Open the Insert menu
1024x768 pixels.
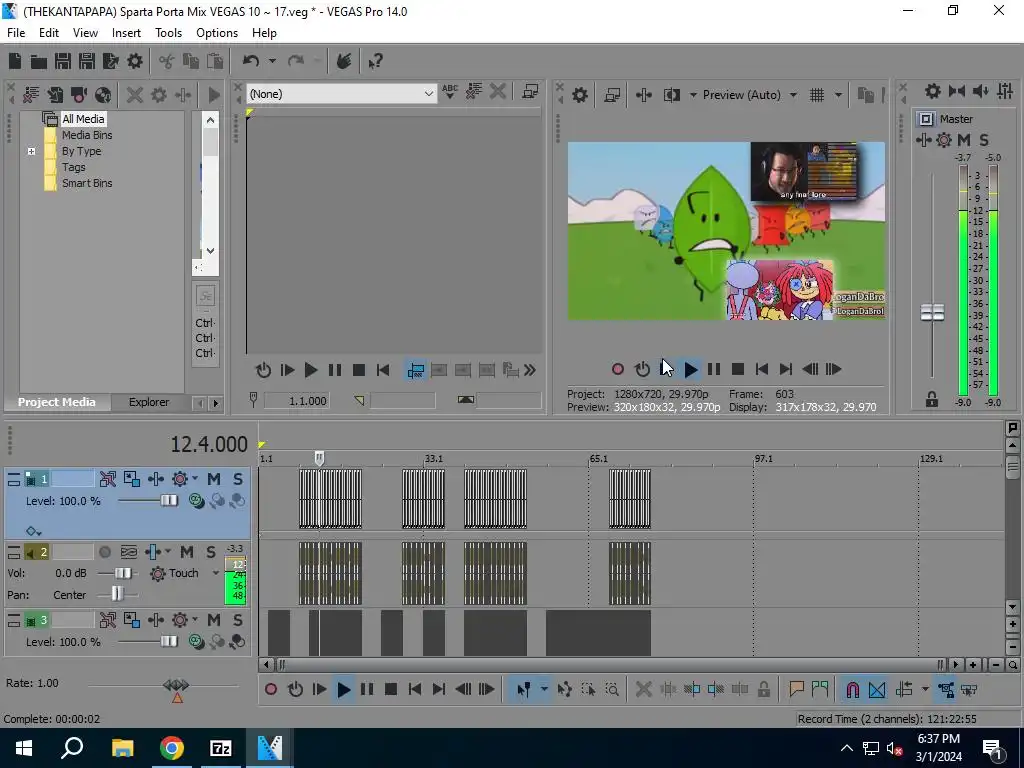pos(126,33)
